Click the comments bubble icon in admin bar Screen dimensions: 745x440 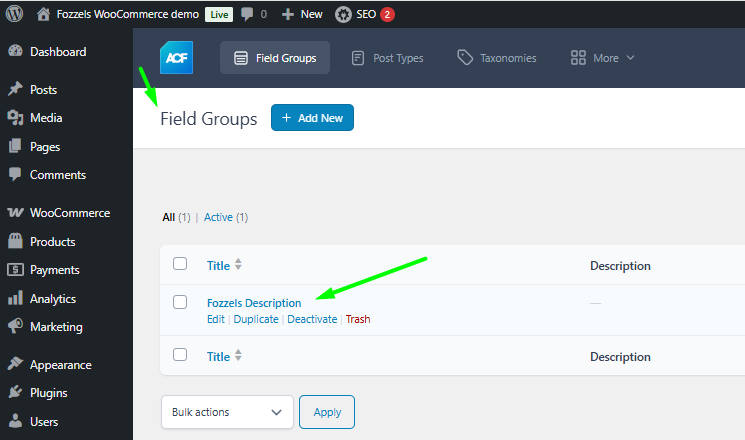(247, 14)
